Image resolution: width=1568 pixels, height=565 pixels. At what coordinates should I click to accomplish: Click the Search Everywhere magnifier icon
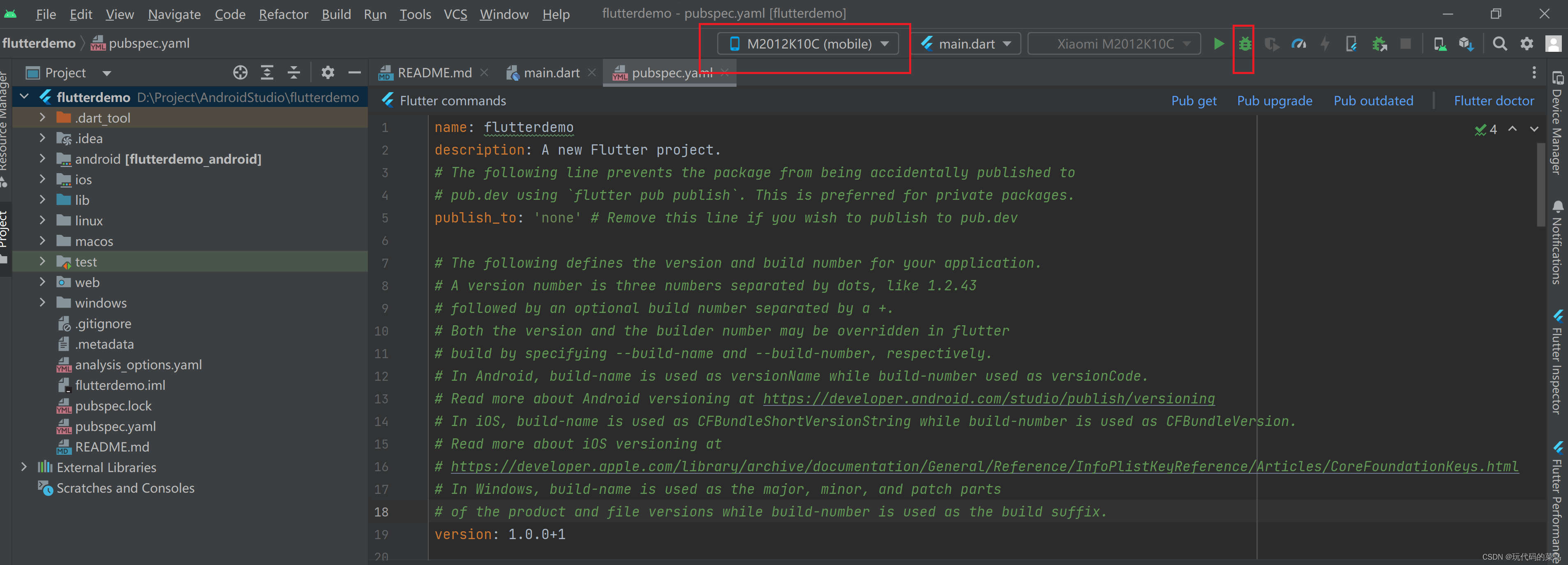click(1500, 44)
